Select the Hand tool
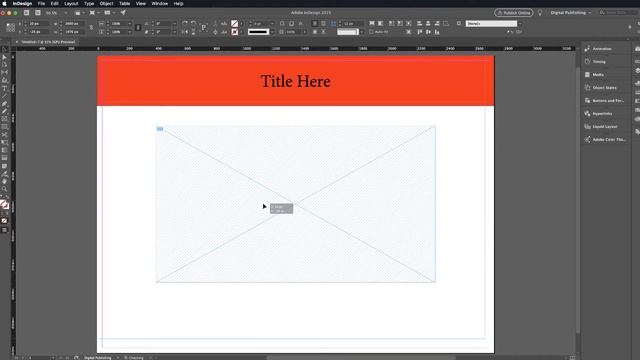 pyautogui.click(x=4, y=181)
